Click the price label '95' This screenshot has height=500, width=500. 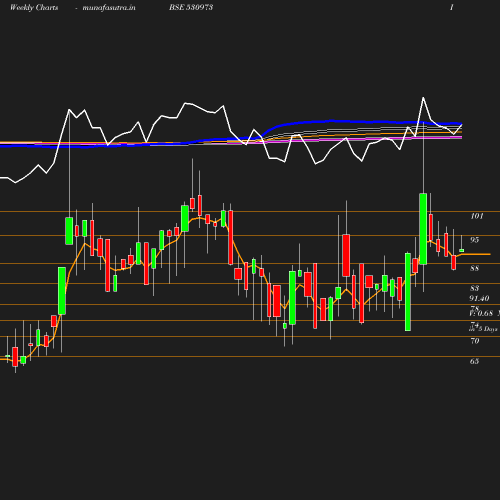coord(474,240)
